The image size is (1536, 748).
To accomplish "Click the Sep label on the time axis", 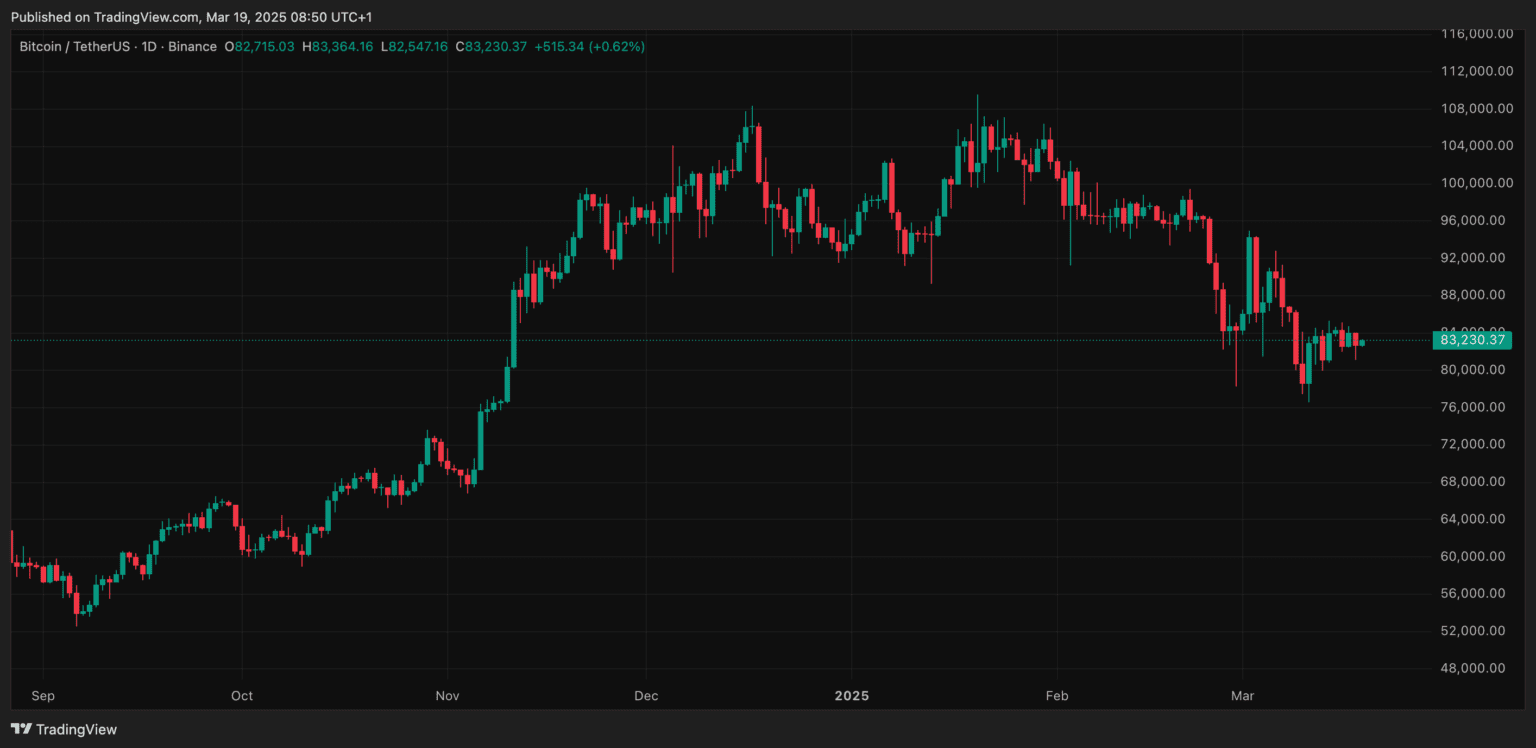I will pos(43,696).
